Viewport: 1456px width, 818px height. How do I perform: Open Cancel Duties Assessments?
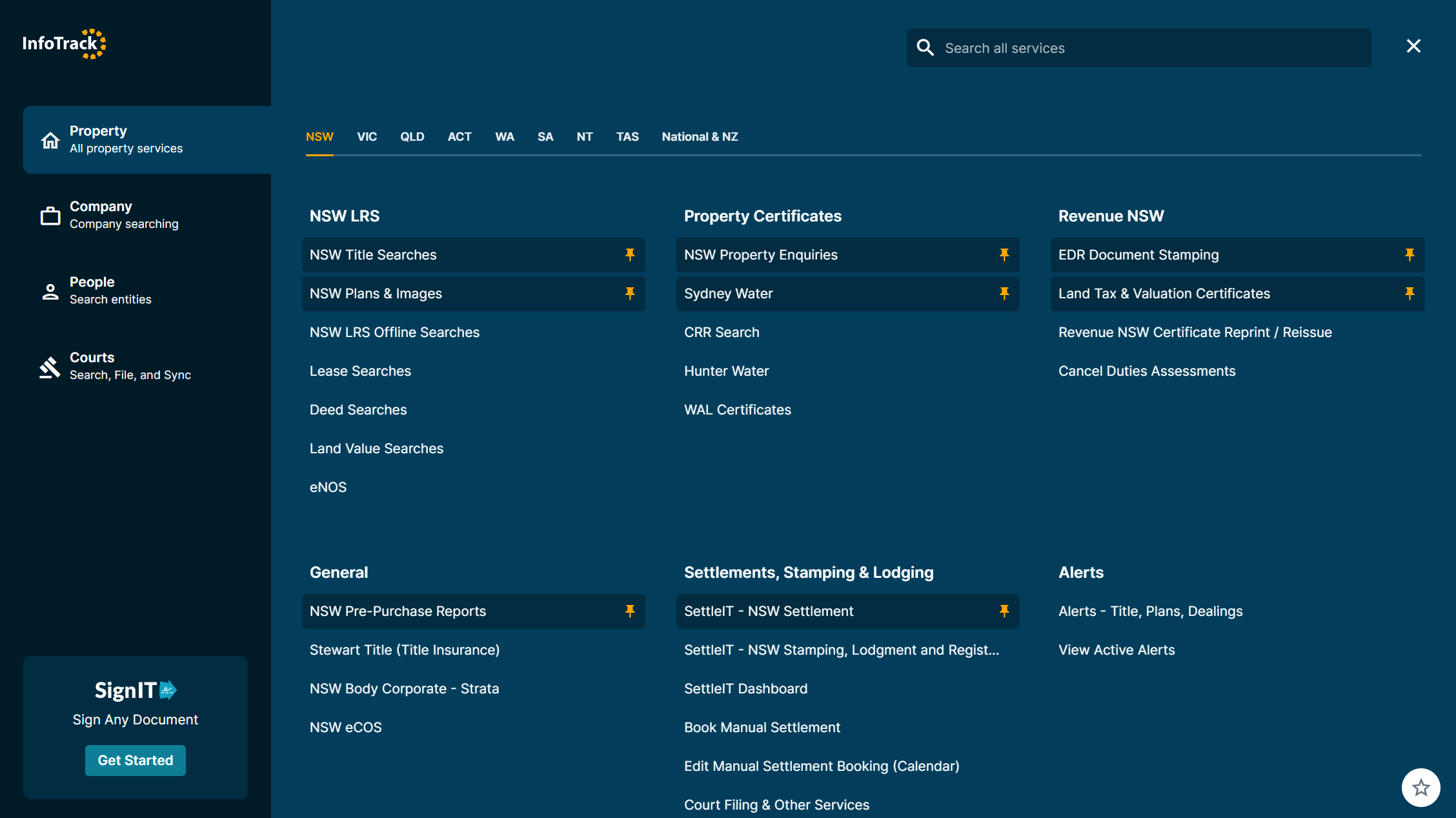[x=1147, y=371]
